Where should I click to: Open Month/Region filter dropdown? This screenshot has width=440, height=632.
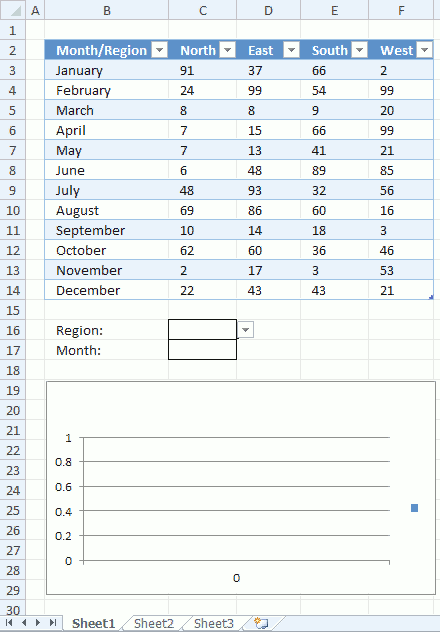coord(160,50)
